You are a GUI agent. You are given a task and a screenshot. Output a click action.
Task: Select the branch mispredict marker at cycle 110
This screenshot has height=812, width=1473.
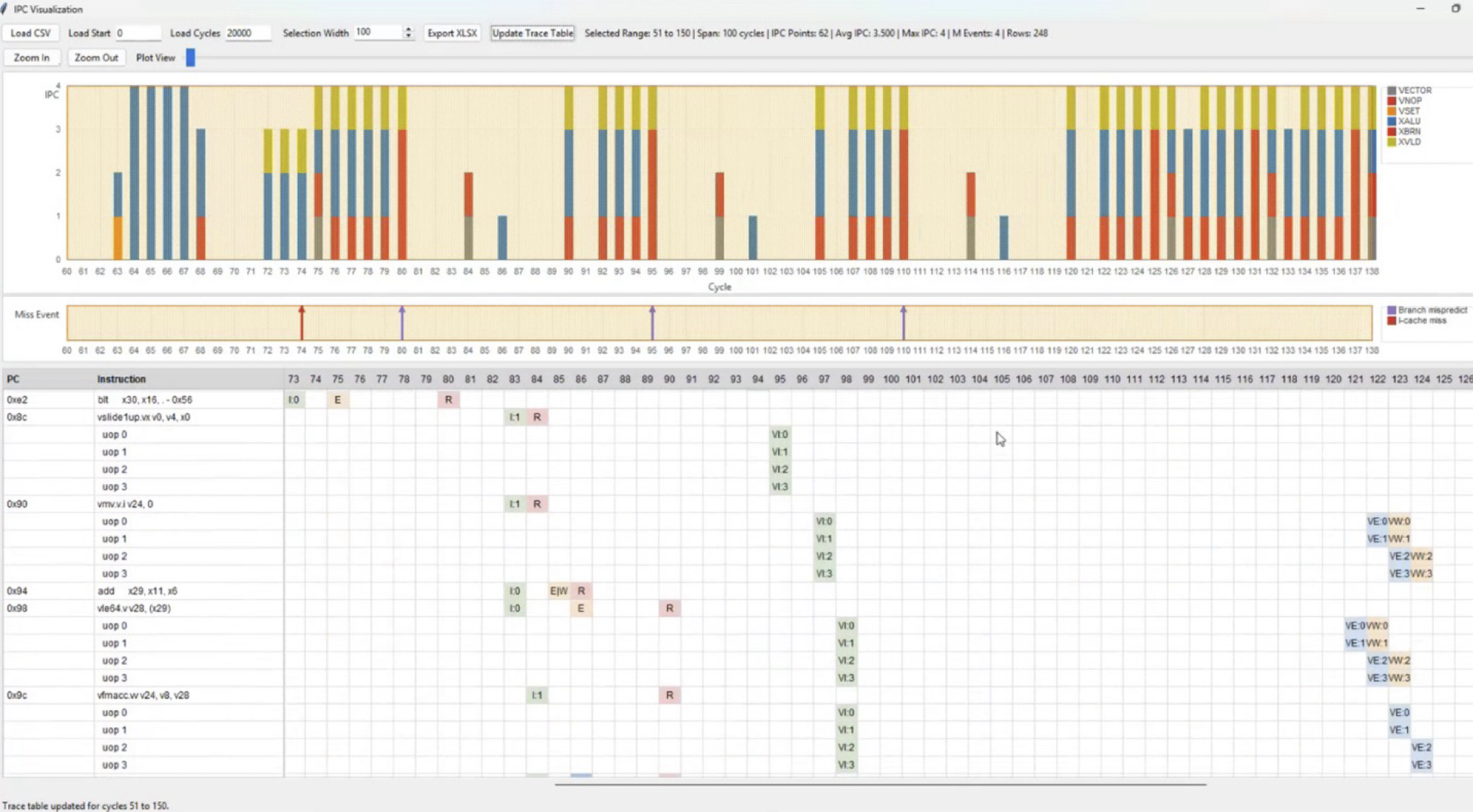(x=903, y=323)
